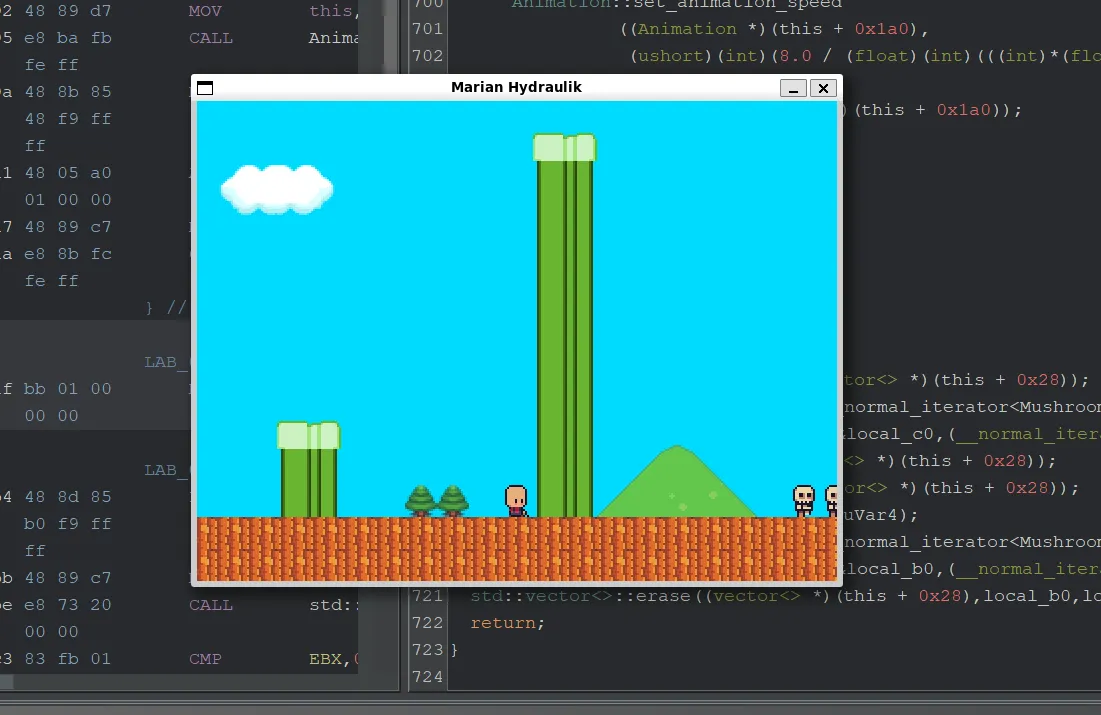Close the Marian Hydraulik game window
The image size is (1101, 715).
[823, 88]
